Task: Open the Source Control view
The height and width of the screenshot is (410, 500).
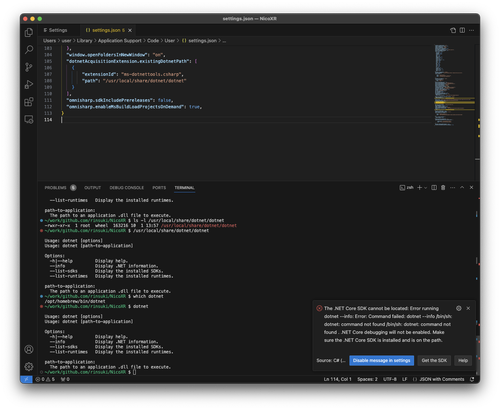Action: (x=29, y=67)
